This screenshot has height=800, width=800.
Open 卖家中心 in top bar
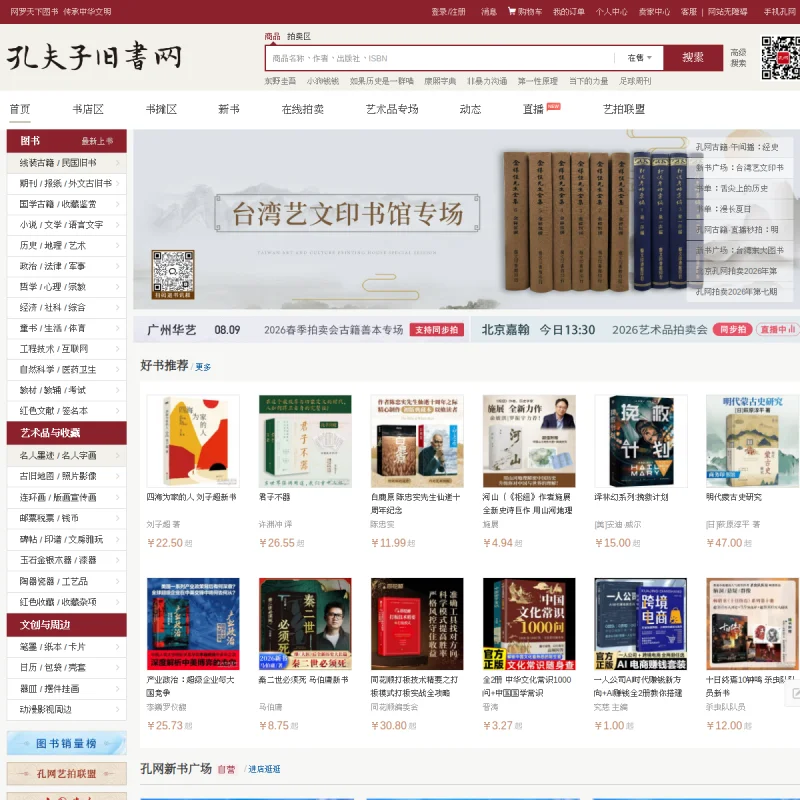click(x=654, y=11)
